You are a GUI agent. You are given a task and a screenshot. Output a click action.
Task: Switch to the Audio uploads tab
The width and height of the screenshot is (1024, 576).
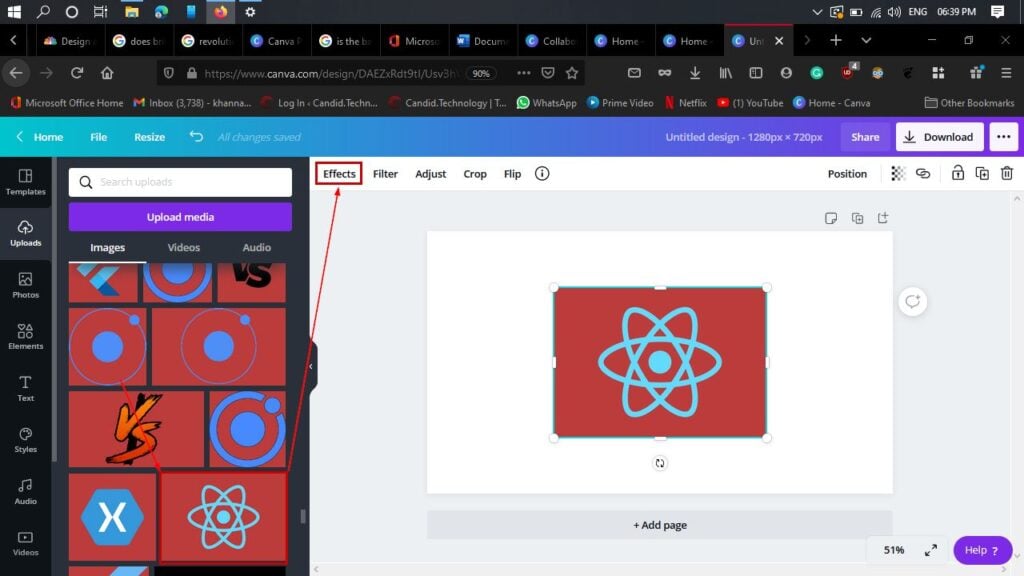257,248
